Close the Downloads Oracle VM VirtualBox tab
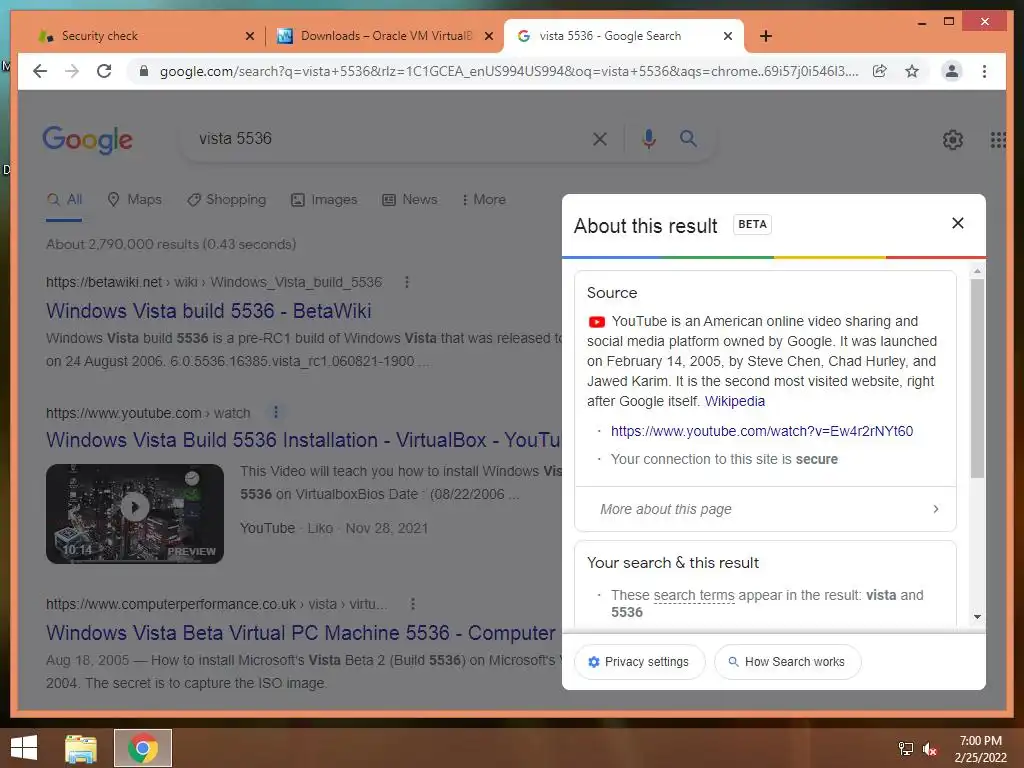The width and height of the screenshot is (1024, 768). [488, 36]
